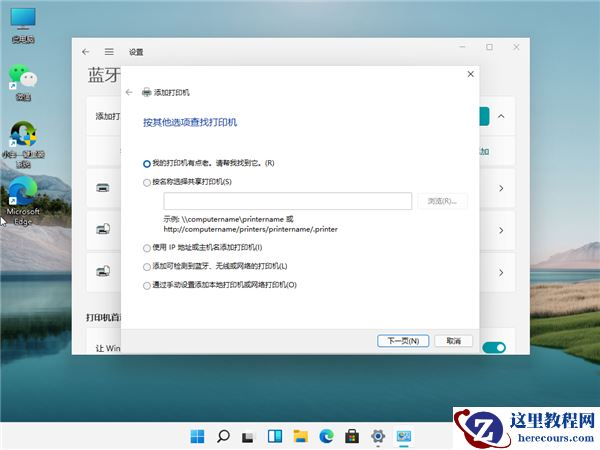Open Xiaobai system reinstall desktop shortcut
The image size is (600, 450).
23,145
